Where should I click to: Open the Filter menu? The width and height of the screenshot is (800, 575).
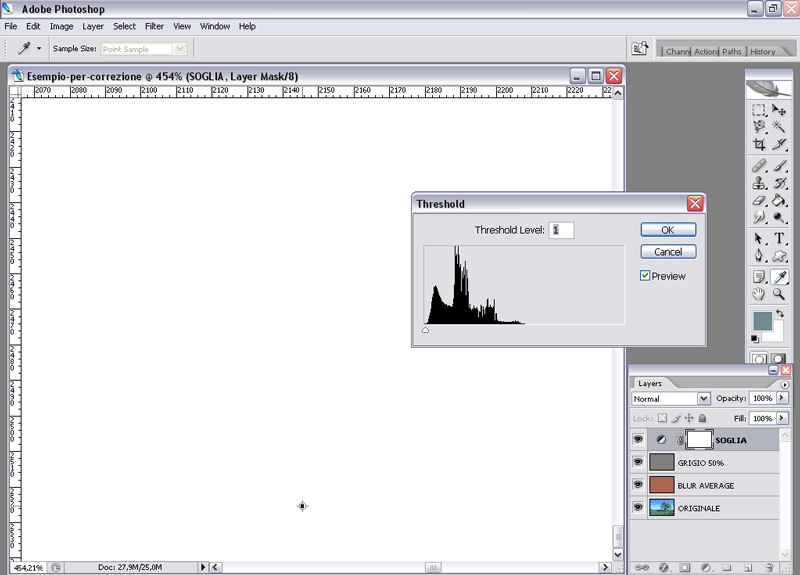point(154,26)
